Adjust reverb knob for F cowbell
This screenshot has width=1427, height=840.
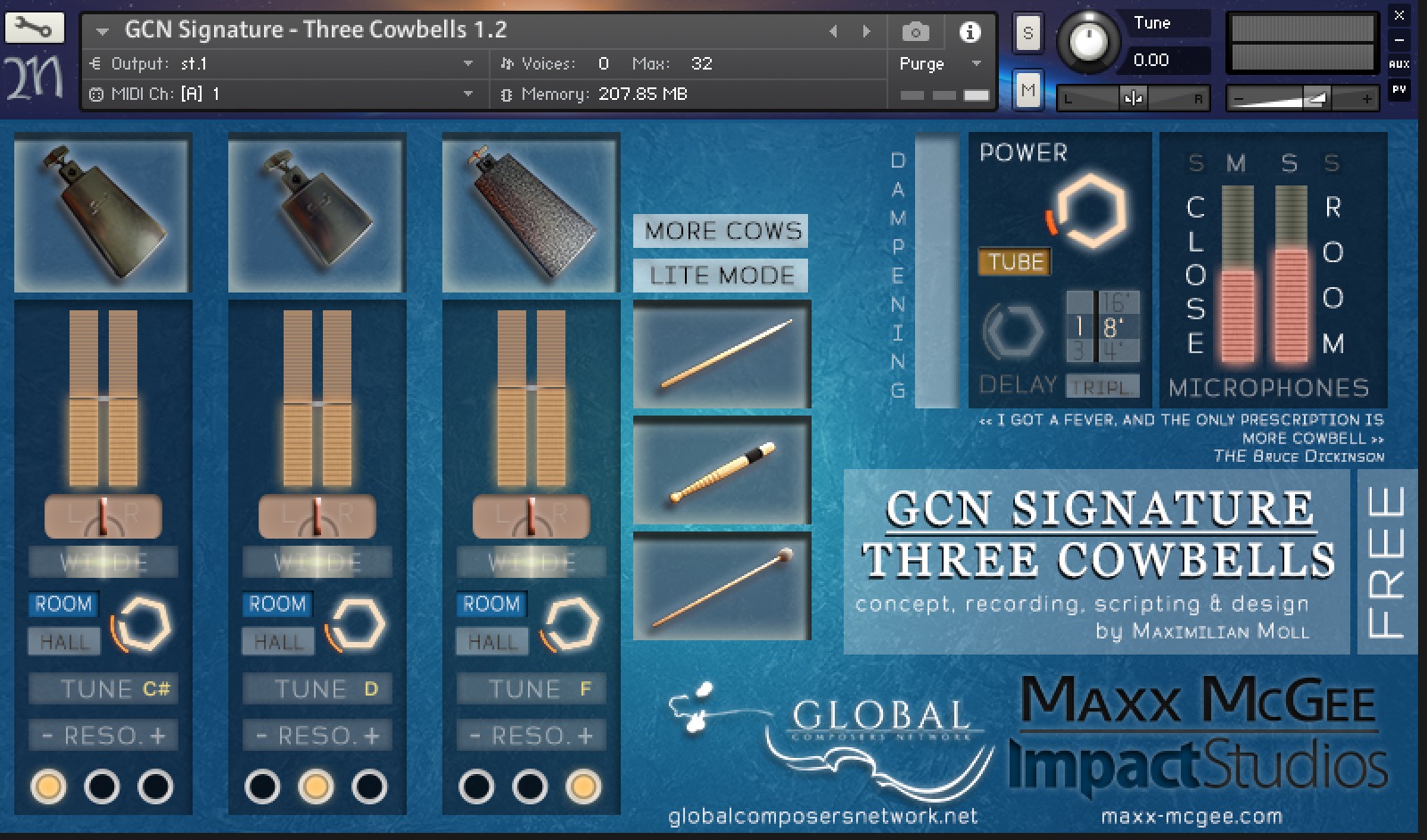(569, 622)
